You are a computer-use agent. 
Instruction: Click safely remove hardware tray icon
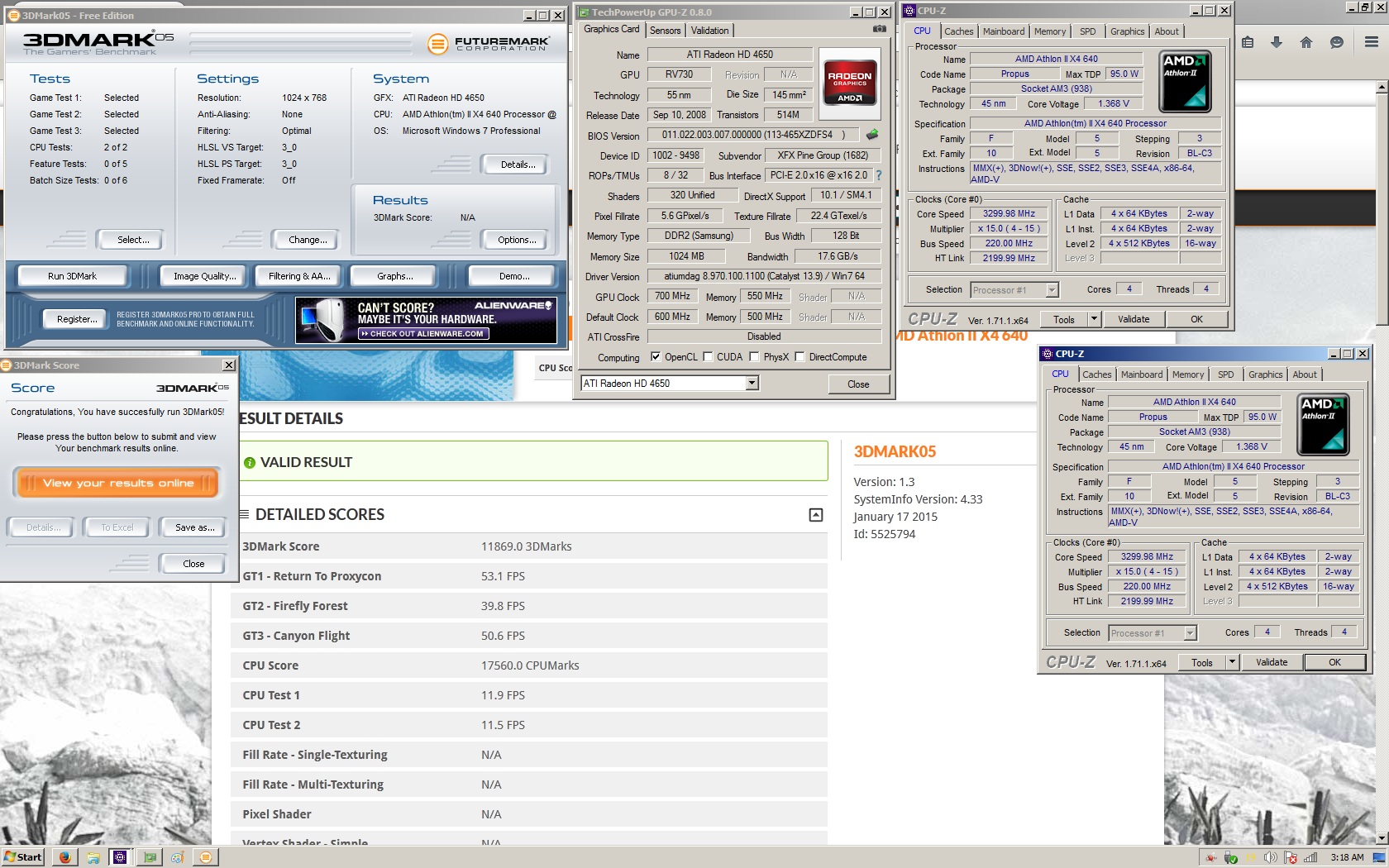click(1231, 858)
